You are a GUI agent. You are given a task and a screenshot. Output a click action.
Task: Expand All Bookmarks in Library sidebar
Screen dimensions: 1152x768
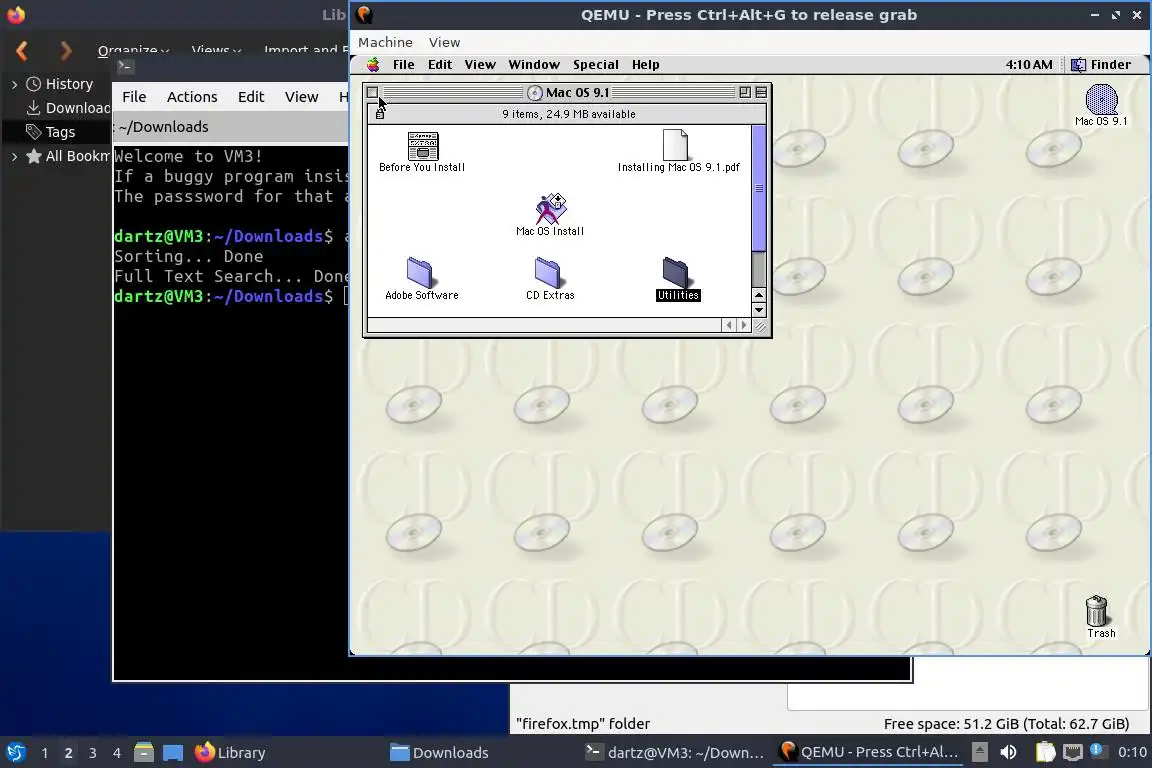click(14, 157)
